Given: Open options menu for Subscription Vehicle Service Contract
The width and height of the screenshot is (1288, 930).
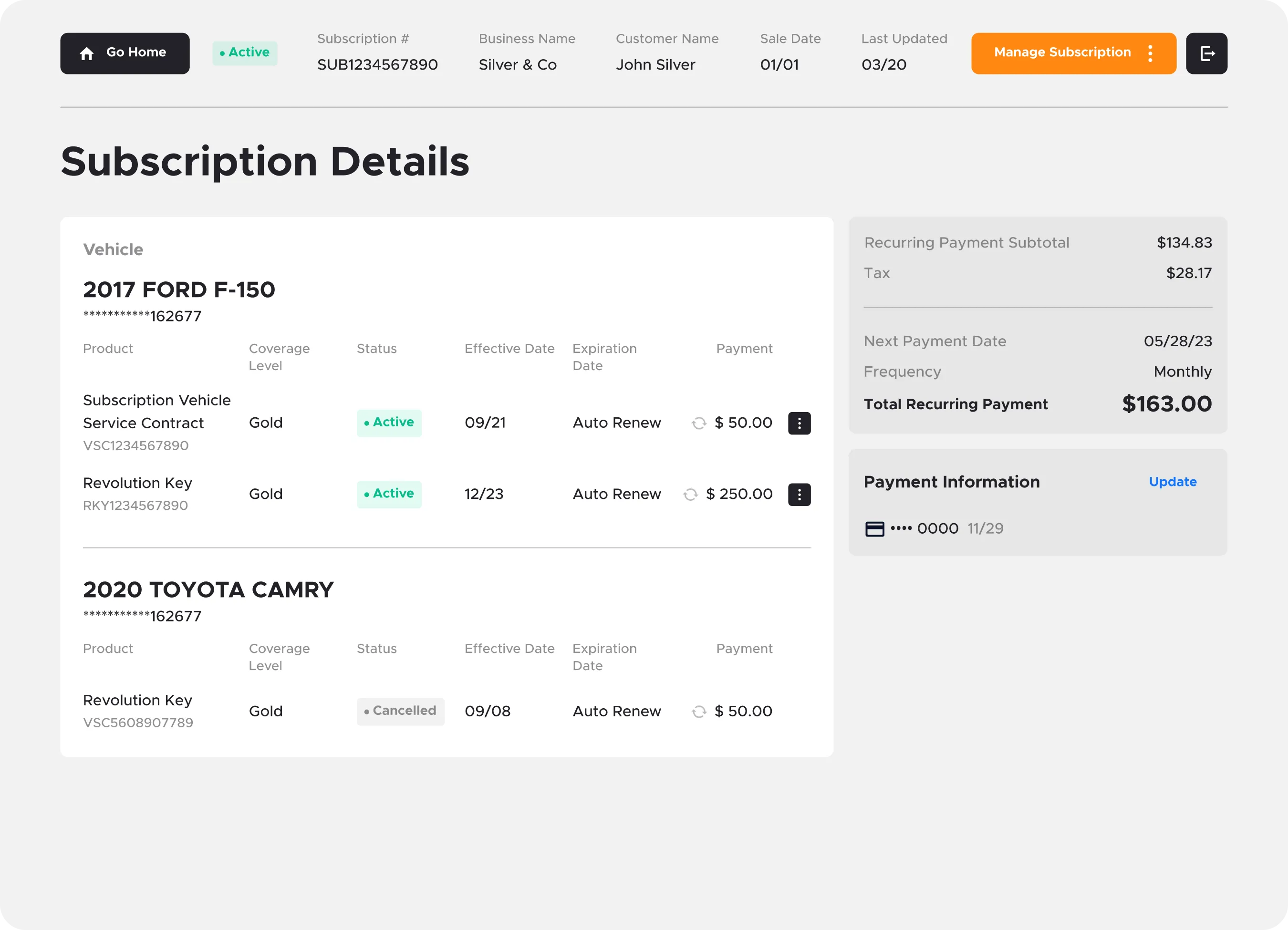Looking at the screenshot, I should 799,423.
